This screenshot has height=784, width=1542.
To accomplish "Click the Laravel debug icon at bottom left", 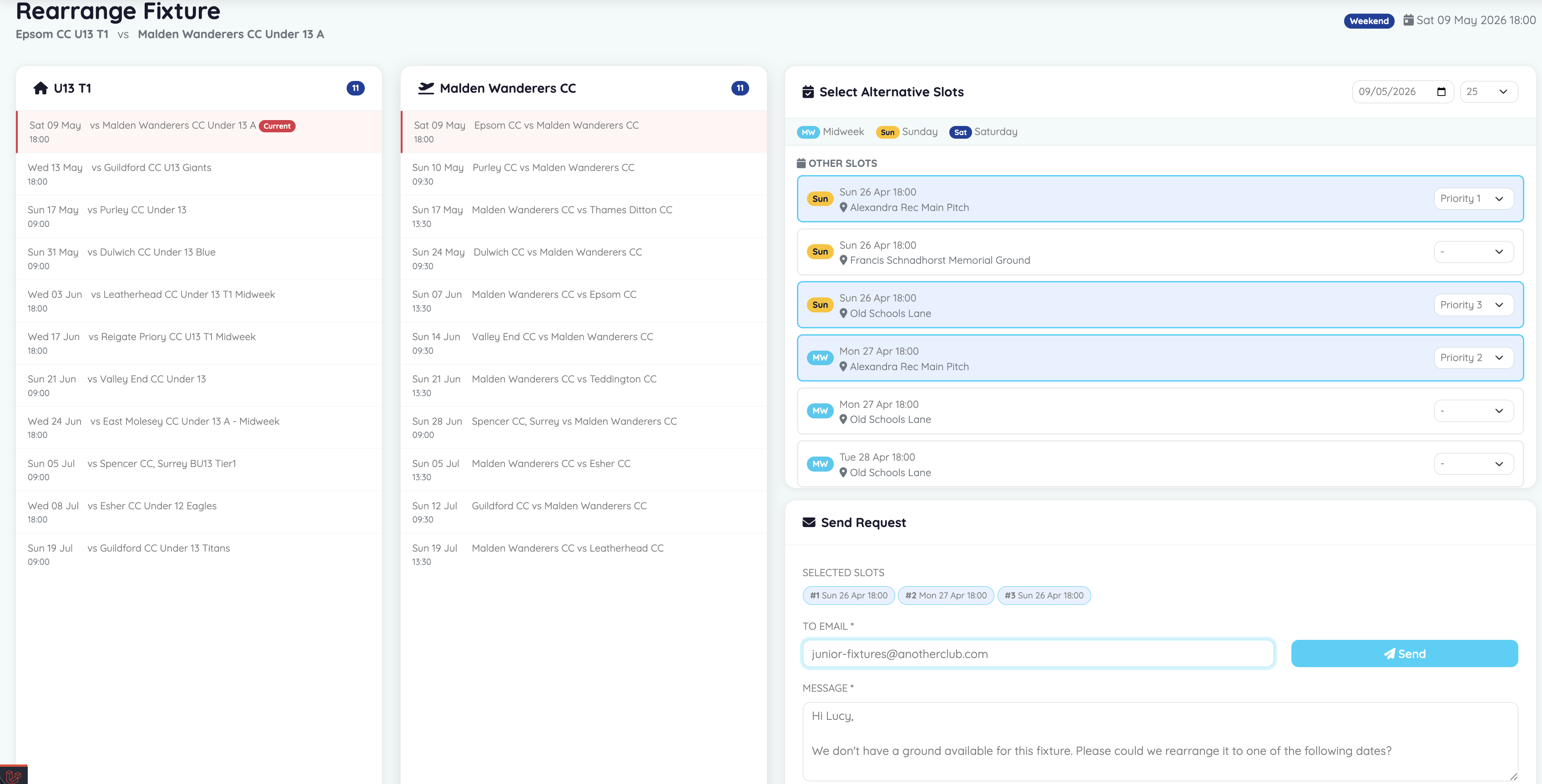I will 13,776.
